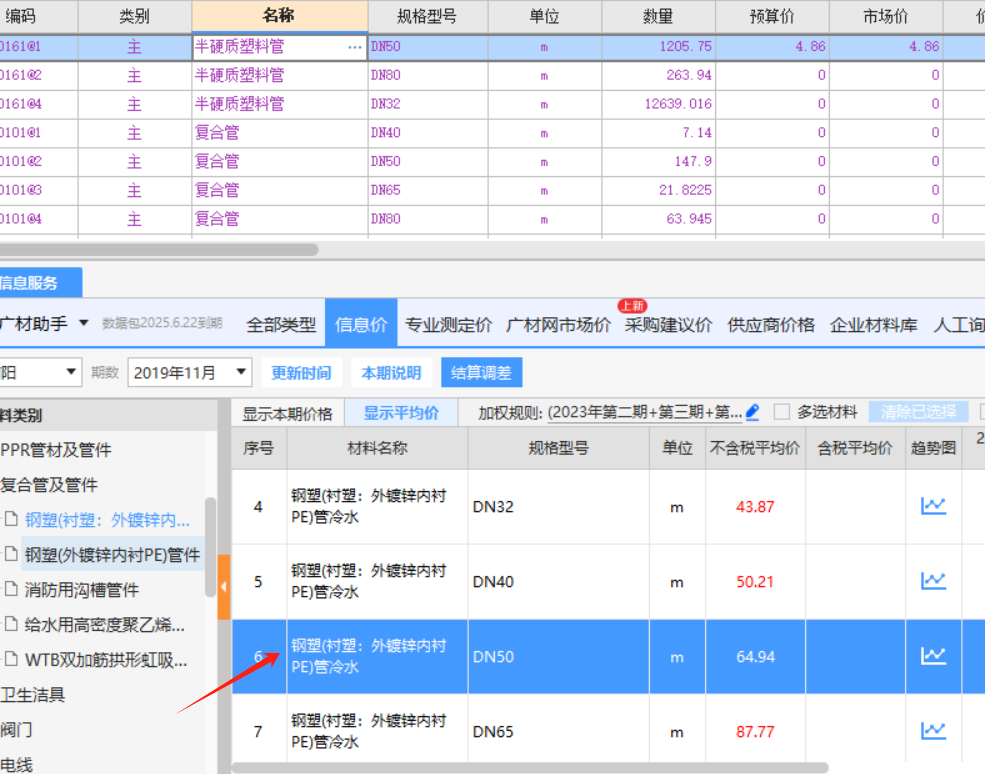This screenshot has width=985, height=774.
Task: Click the 规格型号 header in upper table
Action: pos(427,16)
